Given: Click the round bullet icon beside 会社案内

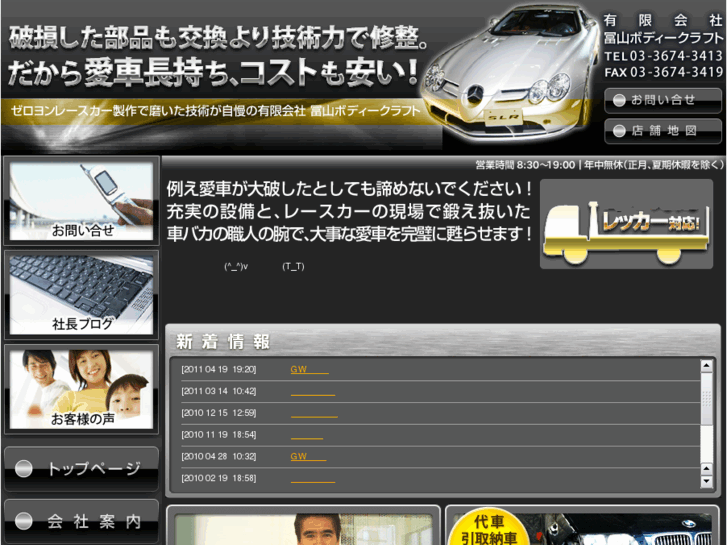Looking at the screenshot, I should click(x=23, y=521).
